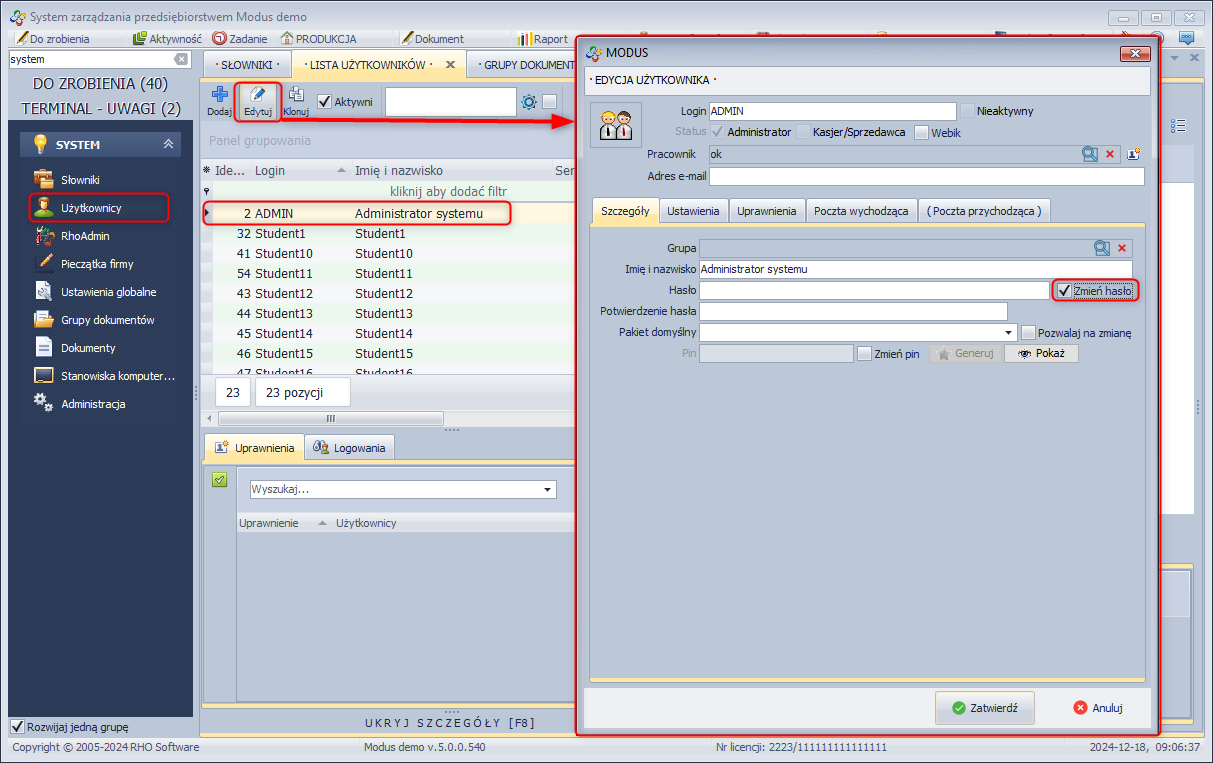Uncheck the Aktywni checkbox
Viewport: 1213px width, 763px height.
pos(324,101)
